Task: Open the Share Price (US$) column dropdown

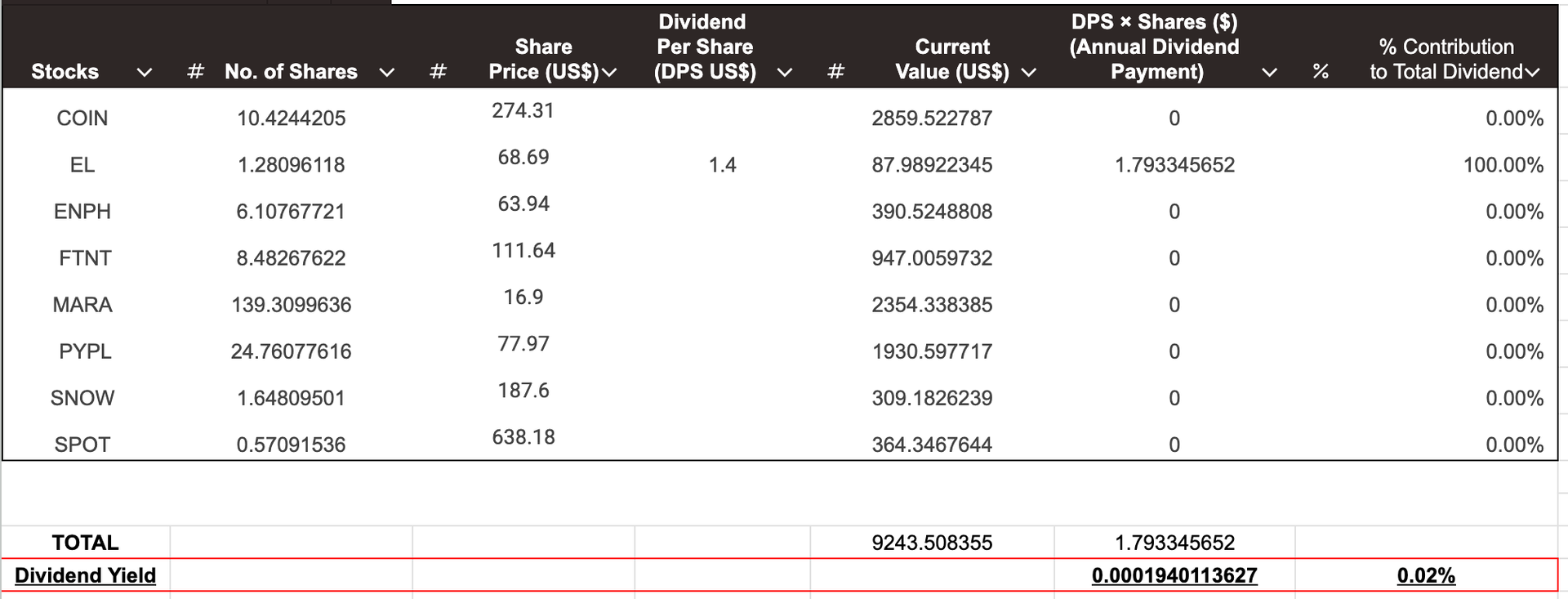Action: click(x=609, y=73)
